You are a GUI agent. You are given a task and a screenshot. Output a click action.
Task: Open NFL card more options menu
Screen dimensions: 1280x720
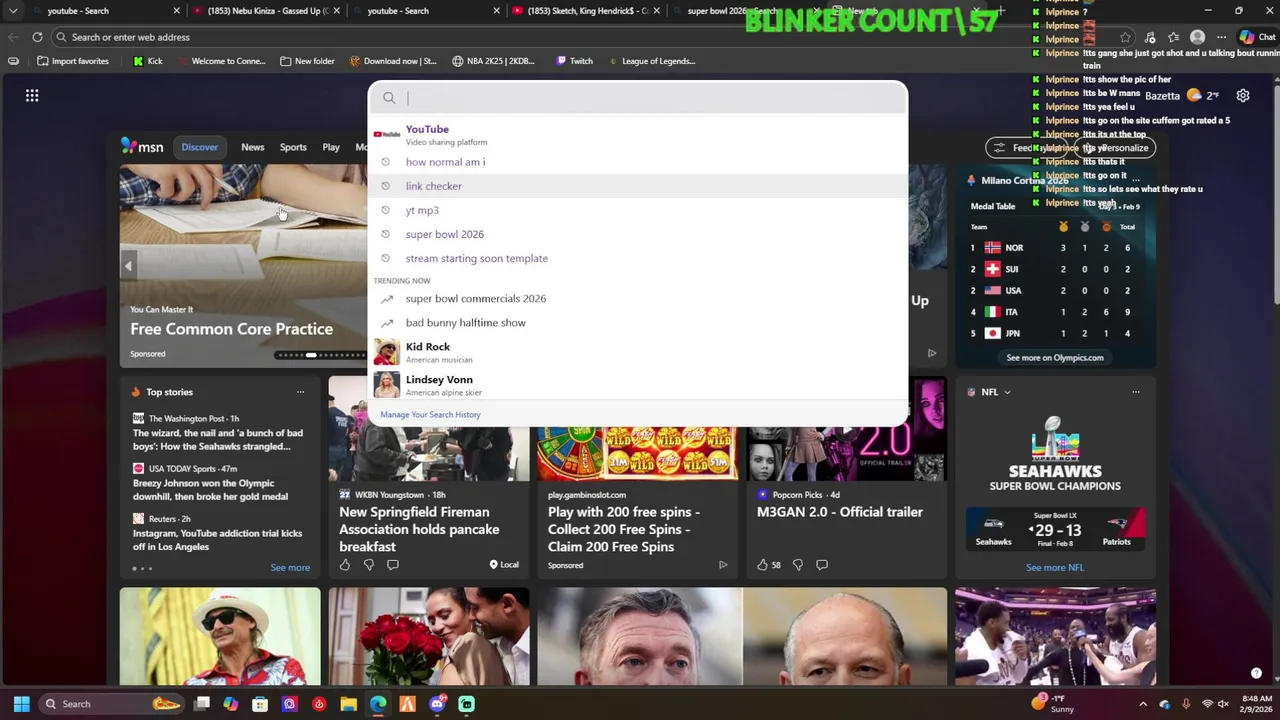click(1136, 392)
